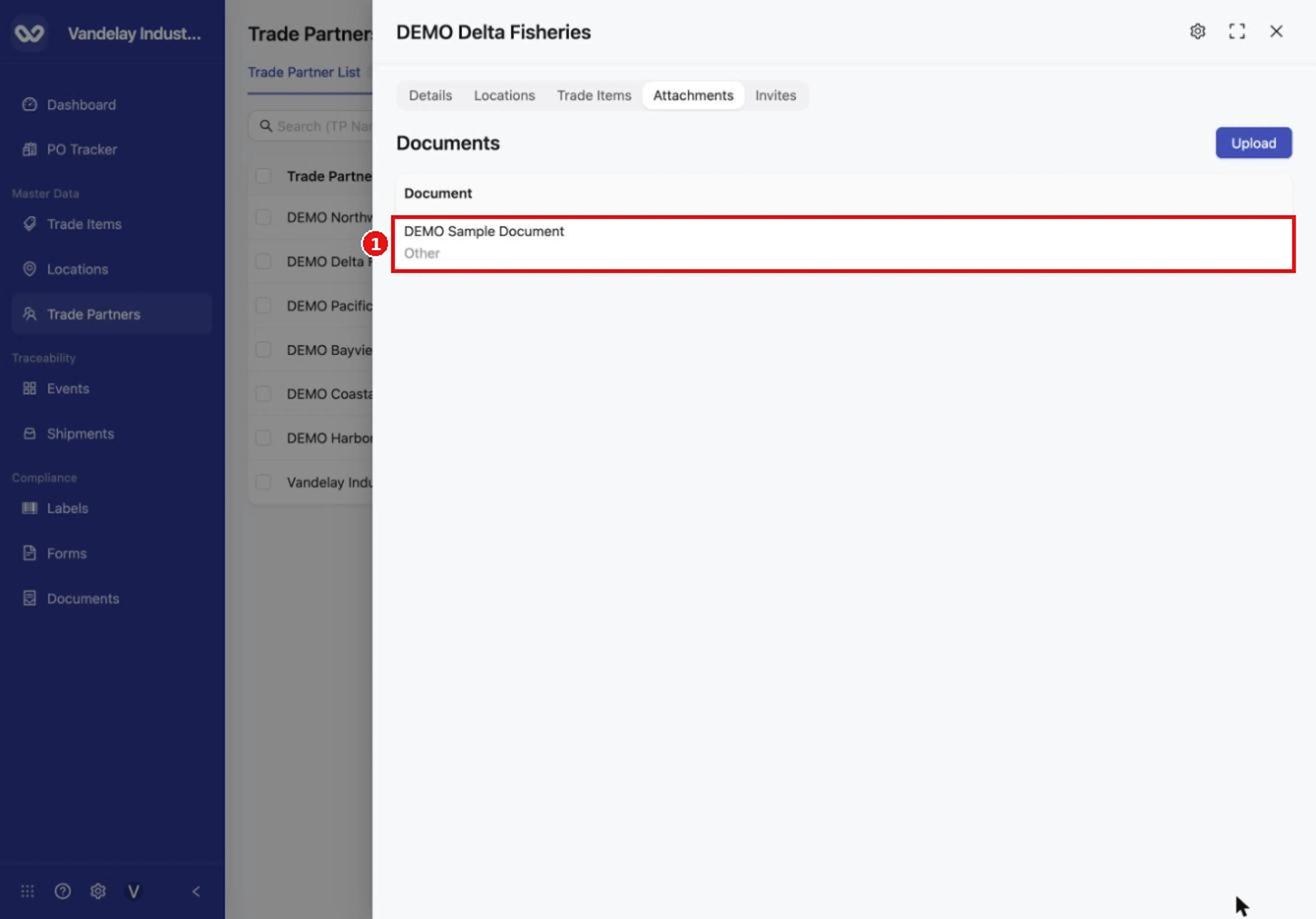Screen dimensions: 1316x919
Task: Open Shipments in sidebar
Action: (x=112, y=434)
